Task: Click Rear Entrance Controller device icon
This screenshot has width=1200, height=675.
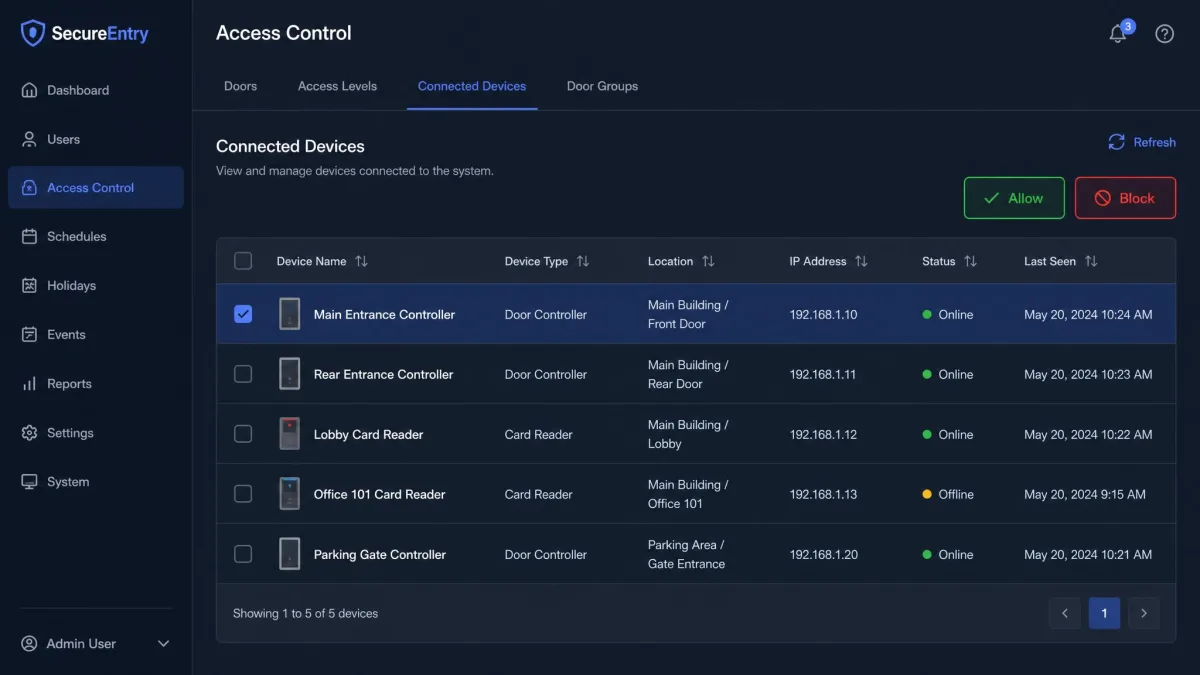Action: (x=289, y=374)
